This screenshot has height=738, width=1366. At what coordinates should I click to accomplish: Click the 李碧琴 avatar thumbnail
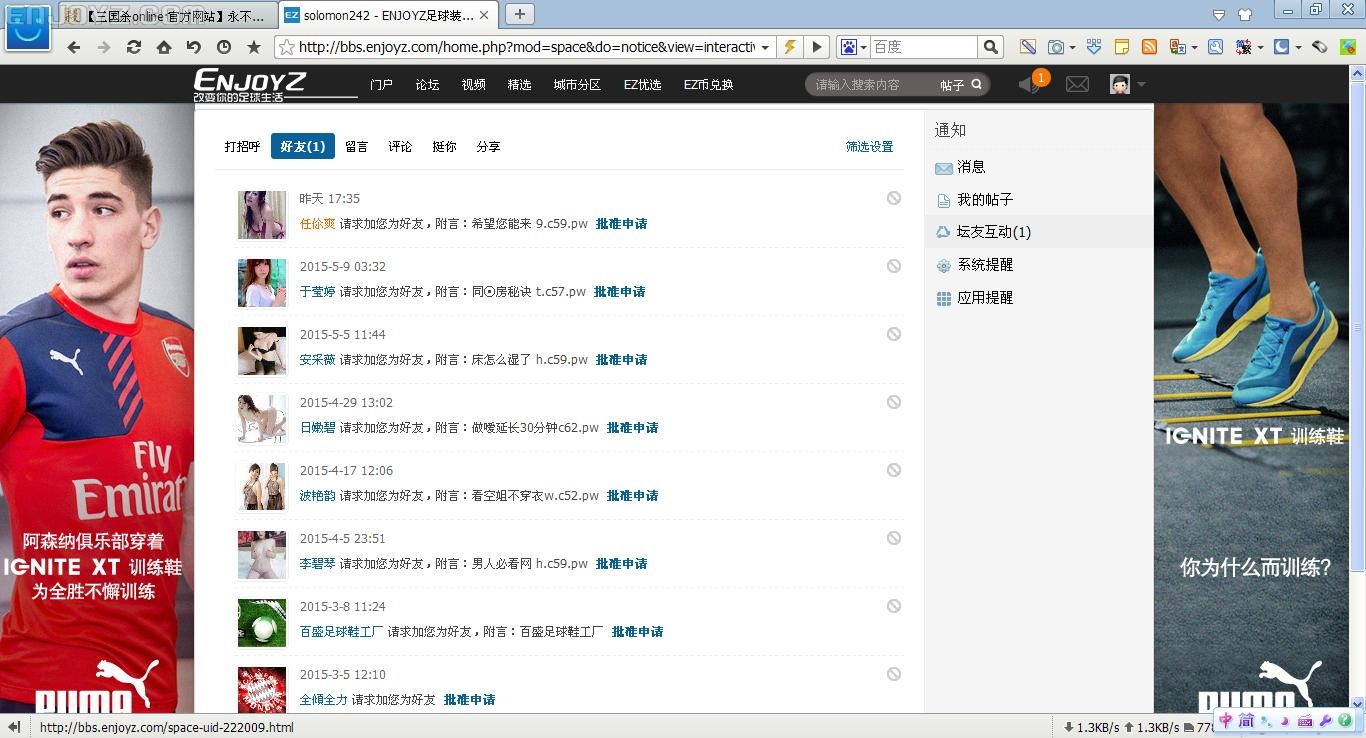pyautogui.click(x=262, y=555)
